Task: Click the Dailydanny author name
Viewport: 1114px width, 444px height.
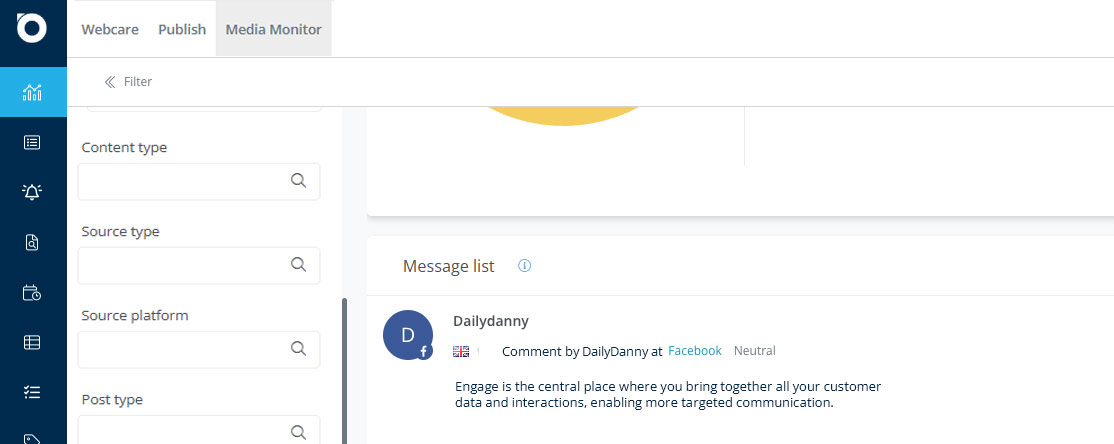Action: click(x=491, y=321)
